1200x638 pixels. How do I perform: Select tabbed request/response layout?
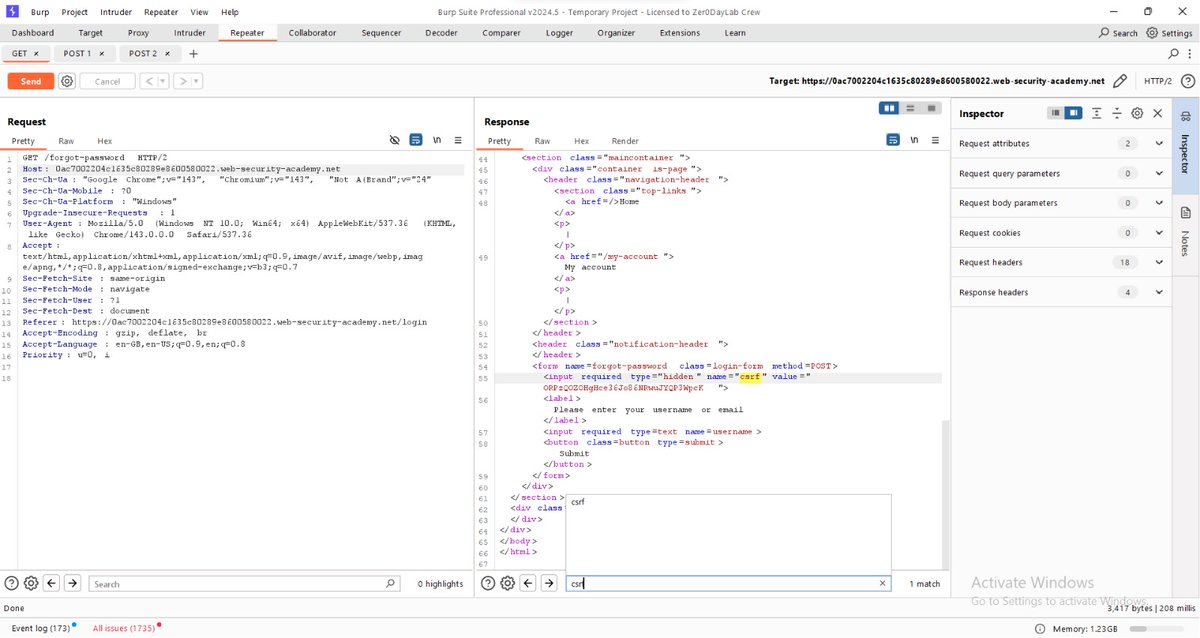[x=931, y=108]
